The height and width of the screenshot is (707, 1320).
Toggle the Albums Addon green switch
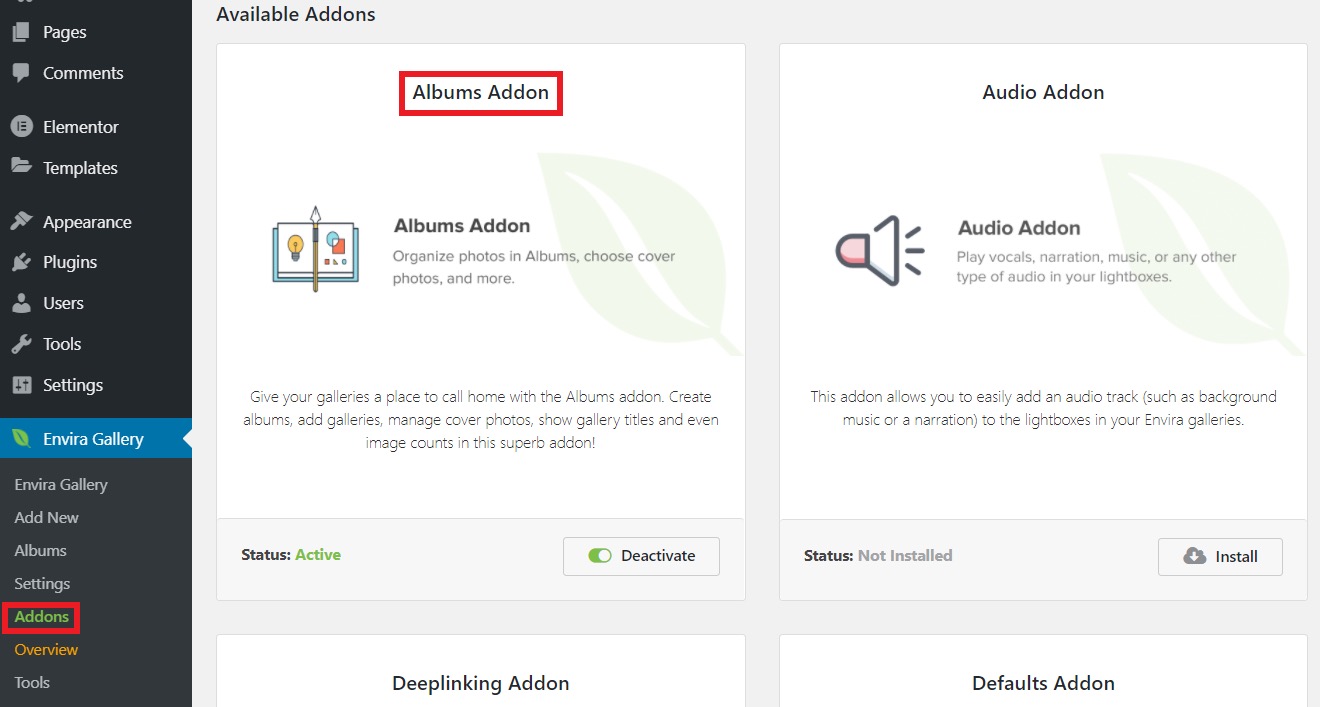(x=600, y=556)
